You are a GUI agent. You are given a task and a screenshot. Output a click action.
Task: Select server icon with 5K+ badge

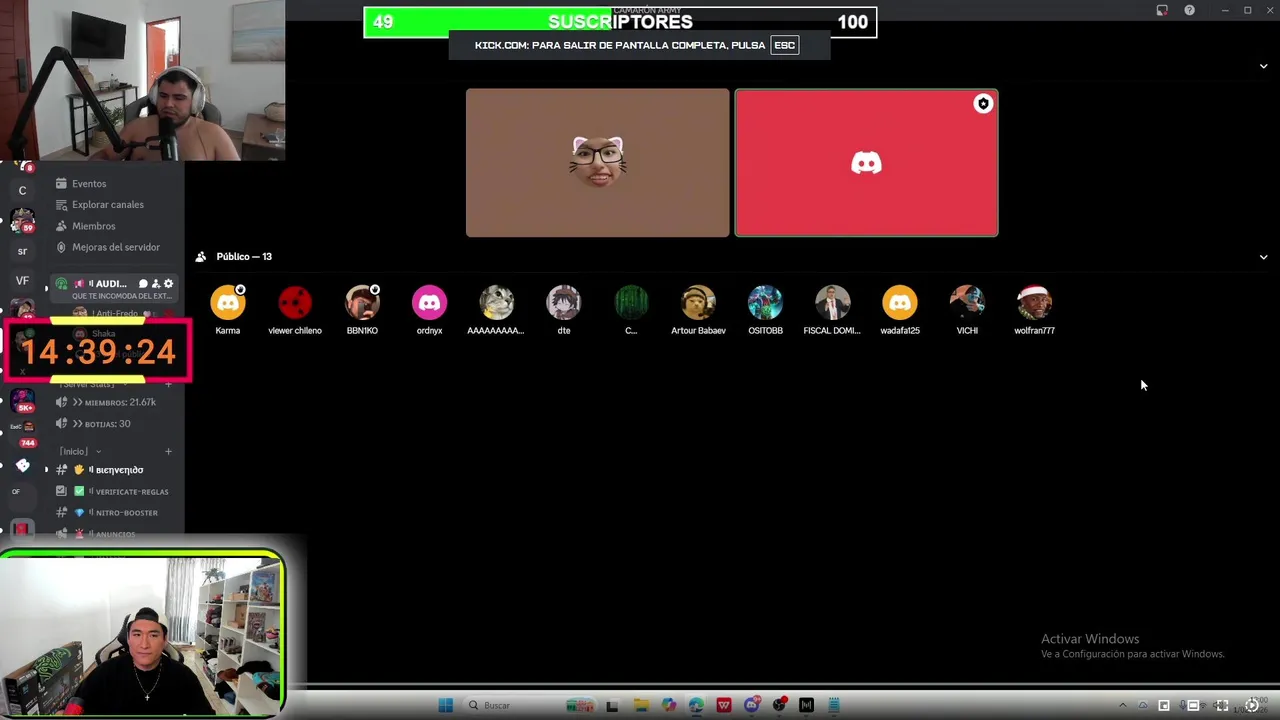click(x=22, y=401)
